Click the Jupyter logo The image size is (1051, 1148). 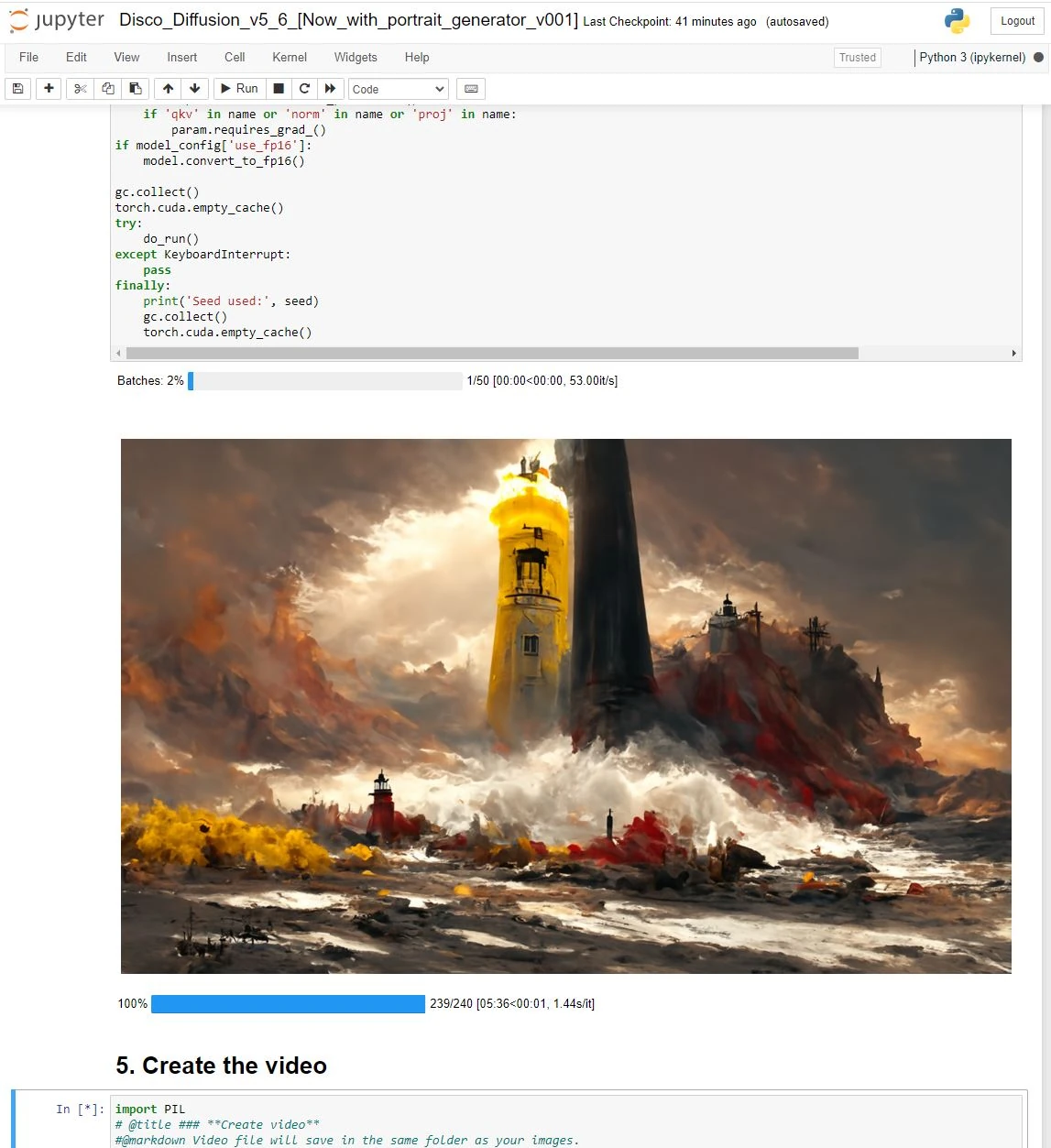pyautogui.click(x=57, y=20)
